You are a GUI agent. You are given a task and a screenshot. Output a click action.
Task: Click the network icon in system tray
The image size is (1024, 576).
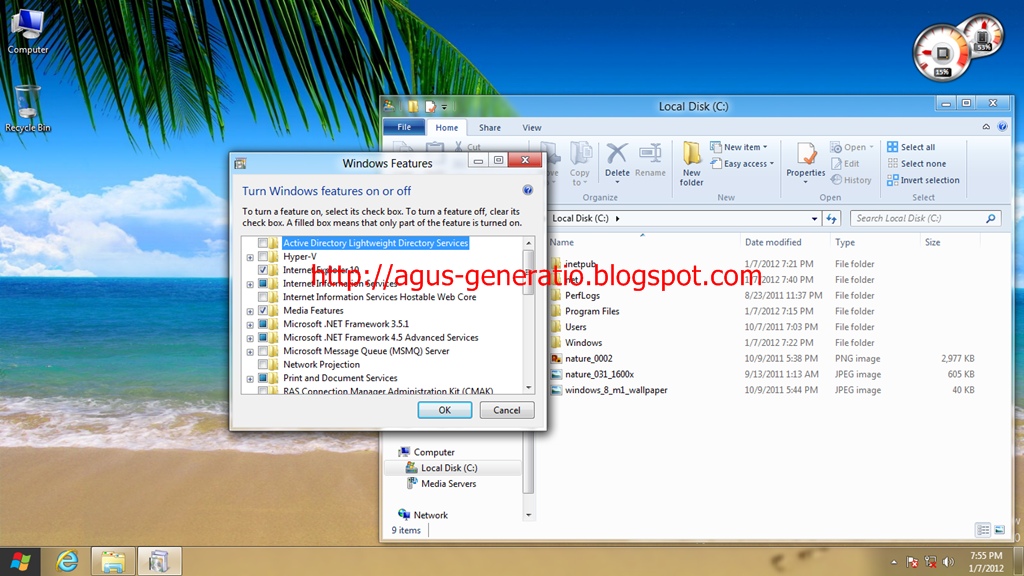[x=931, y=562]
